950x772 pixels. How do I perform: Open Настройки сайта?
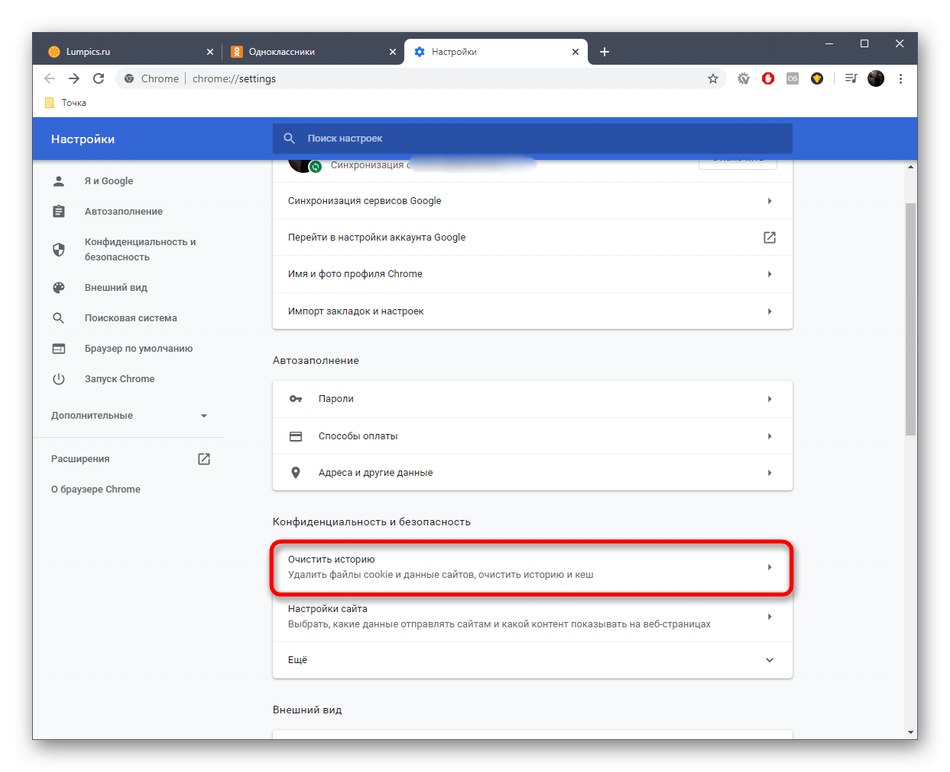(533, 616)
